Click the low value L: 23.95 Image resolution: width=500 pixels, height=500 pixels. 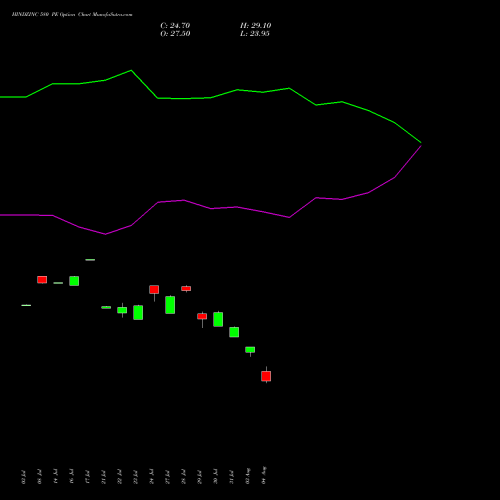tap(255, 34)
